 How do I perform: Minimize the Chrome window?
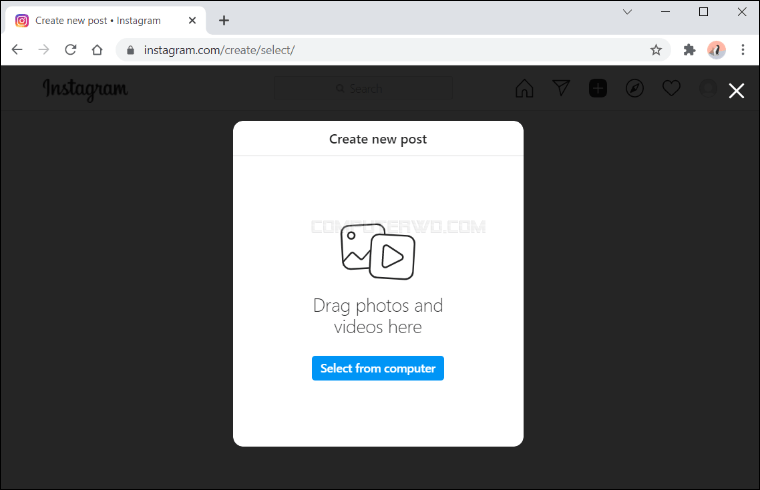coord(665,12)
